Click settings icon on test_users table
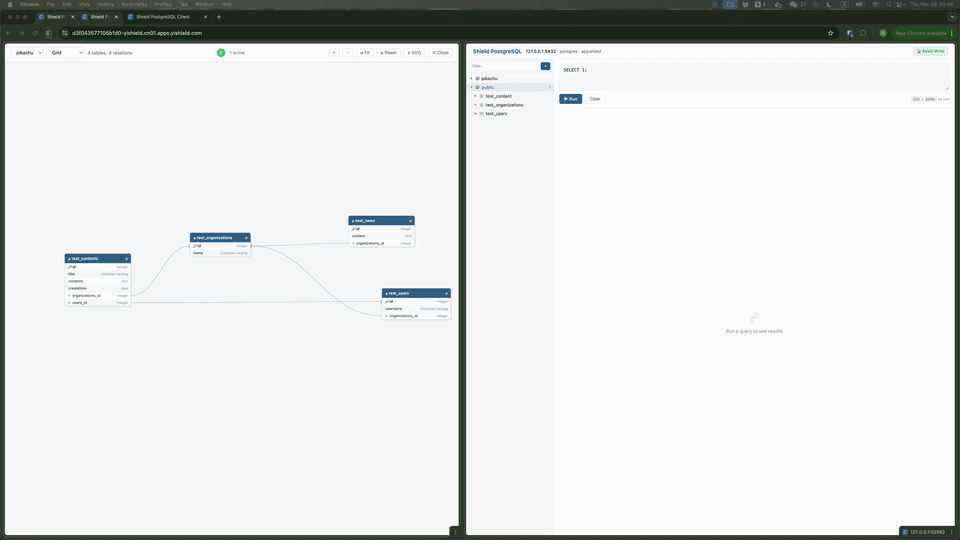960x540 pixels. point(446,293)
